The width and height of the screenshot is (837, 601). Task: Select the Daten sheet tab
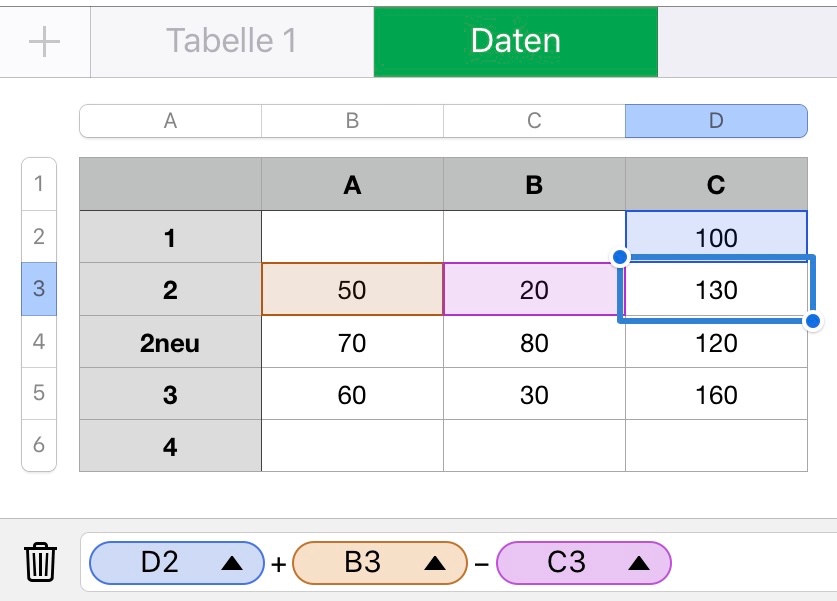pyautogui.click(x=515, y=41)
